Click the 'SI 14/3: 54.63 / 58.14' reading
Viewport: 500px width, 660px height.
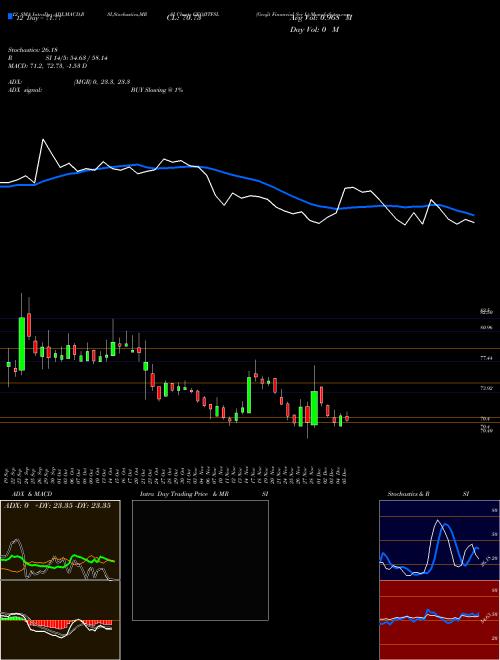(x=77, y=58)
